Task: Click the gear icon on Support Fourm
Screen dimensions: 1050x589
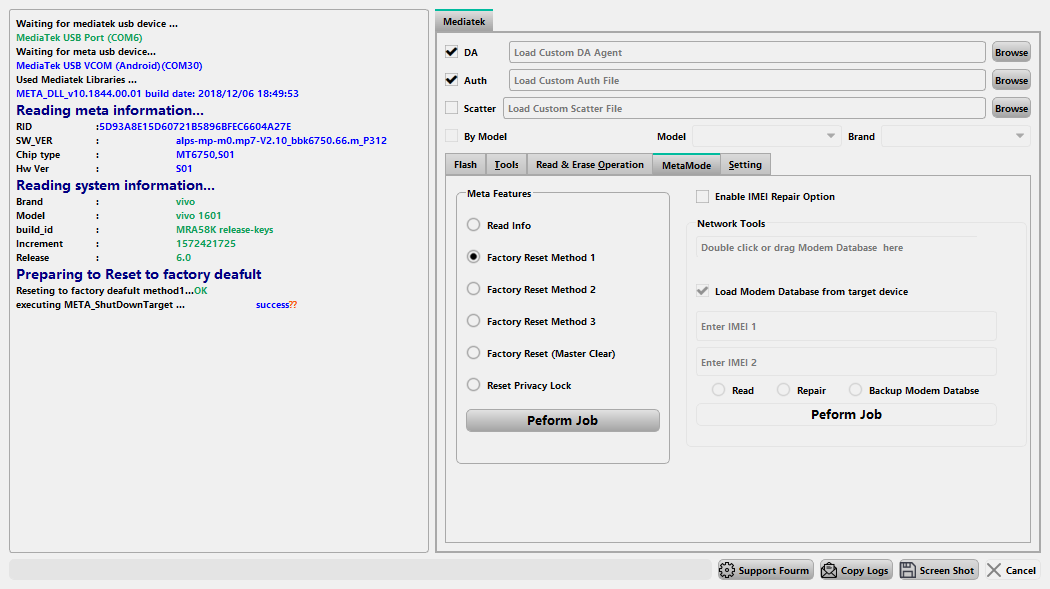Action: pyautogui.click(x=727, y=570)
